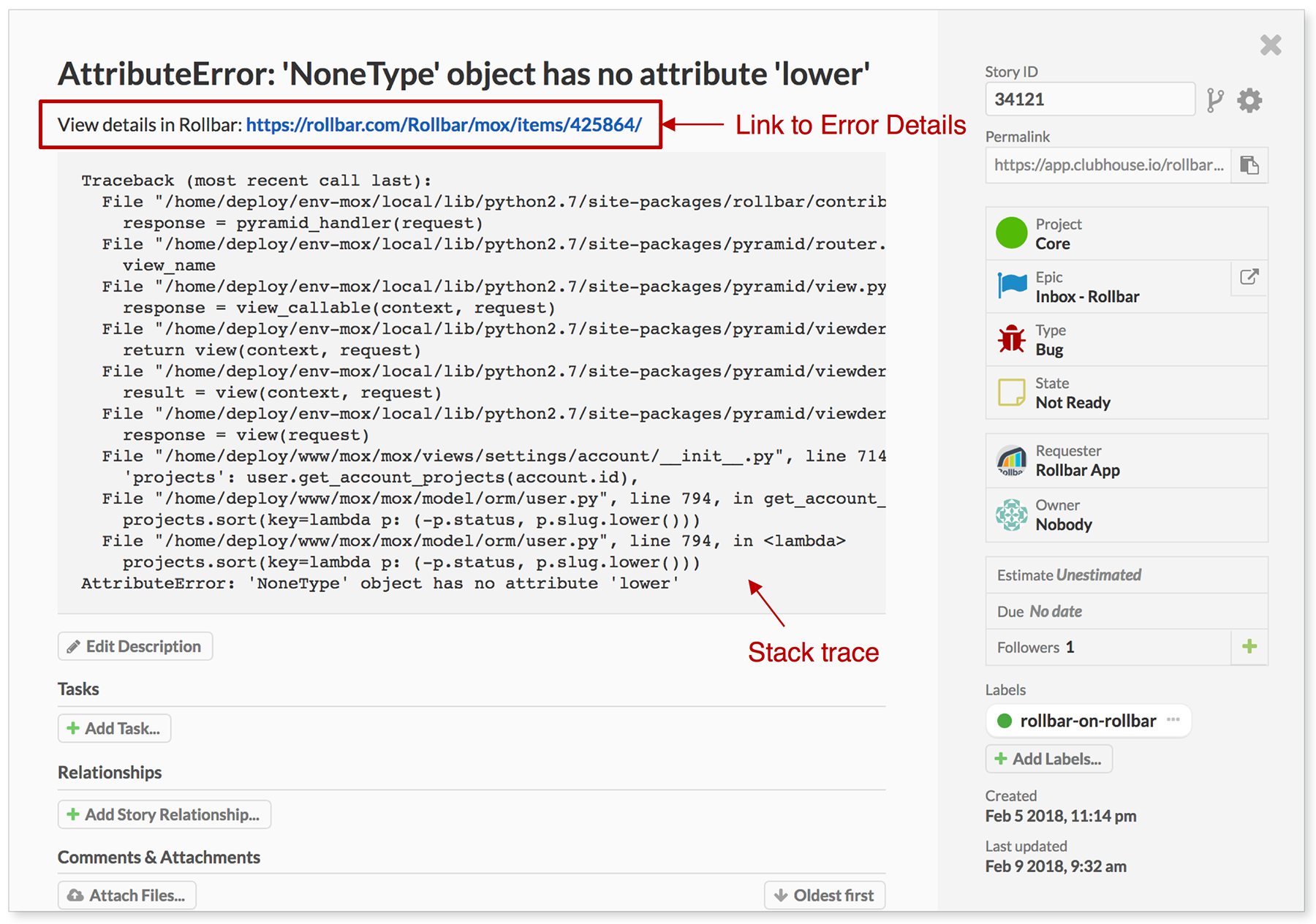Click the blue Epic flag icon
1316x924 pixels.
pos(1012,285)
